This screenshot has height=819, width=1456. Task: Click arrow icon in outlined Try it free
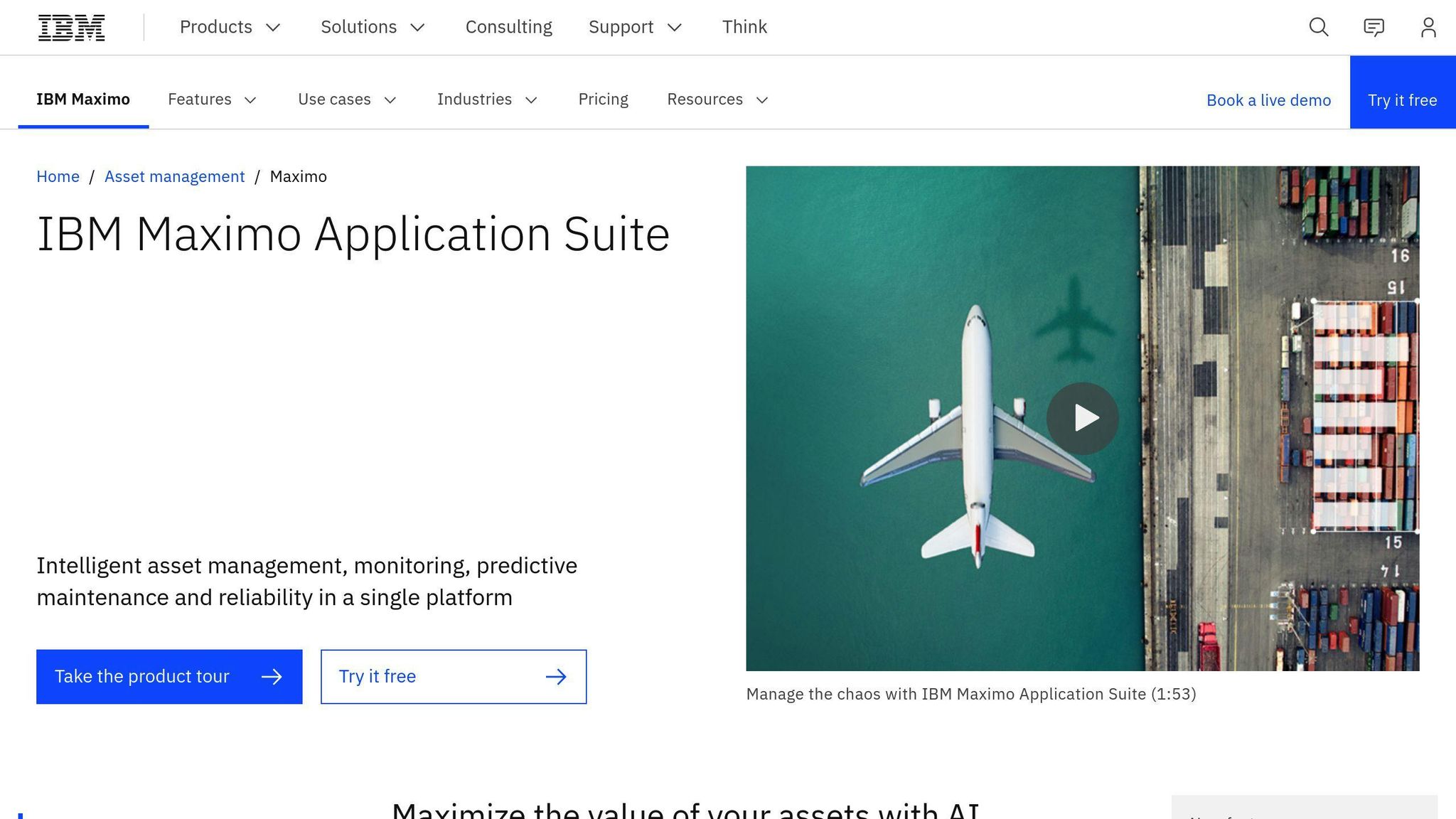pyautogui.click(x=556, y=677)
